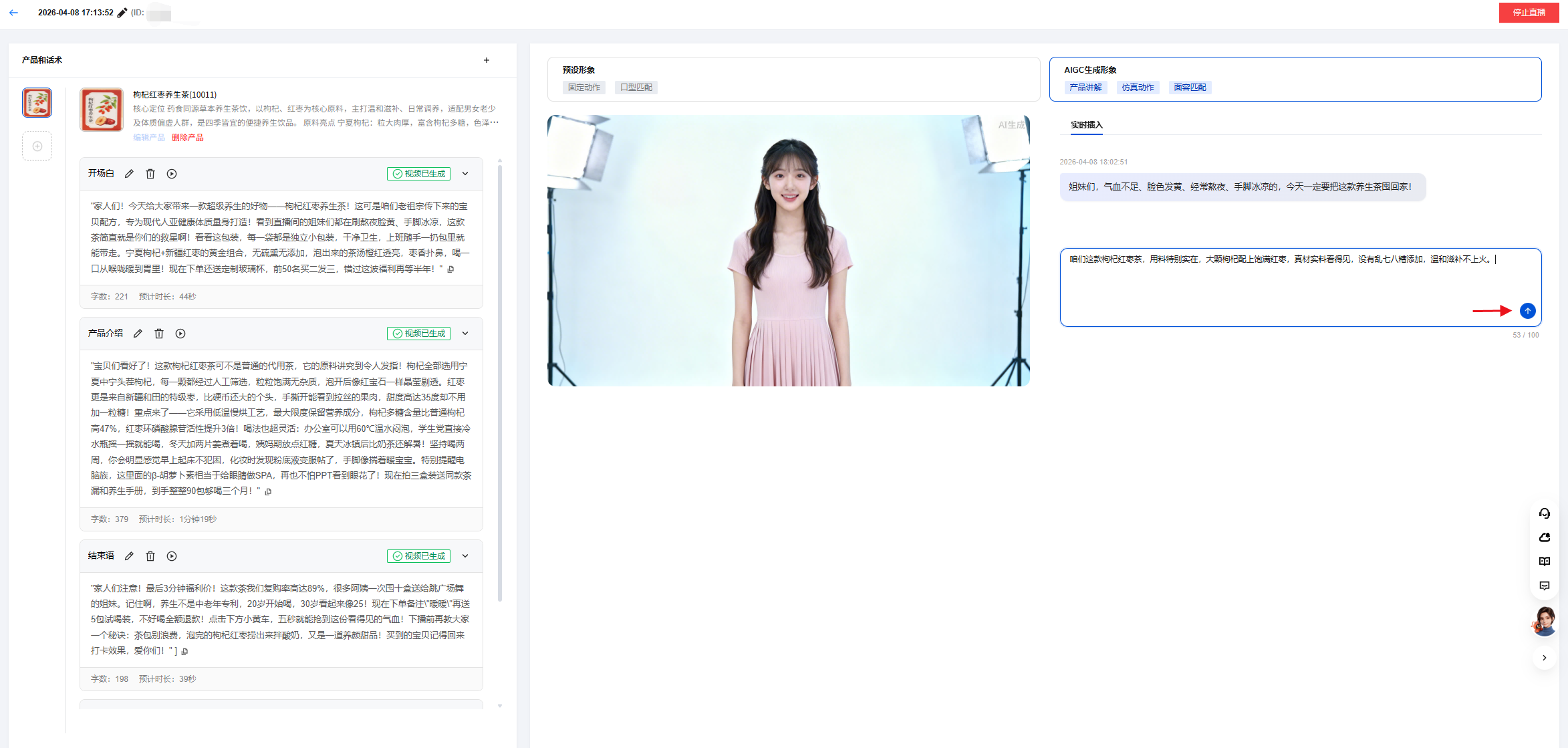The width and height of the screenshot is (1568, 748).
Task: Delete the 产品介绍 script via trash icon
Action: tap(159, 334)
